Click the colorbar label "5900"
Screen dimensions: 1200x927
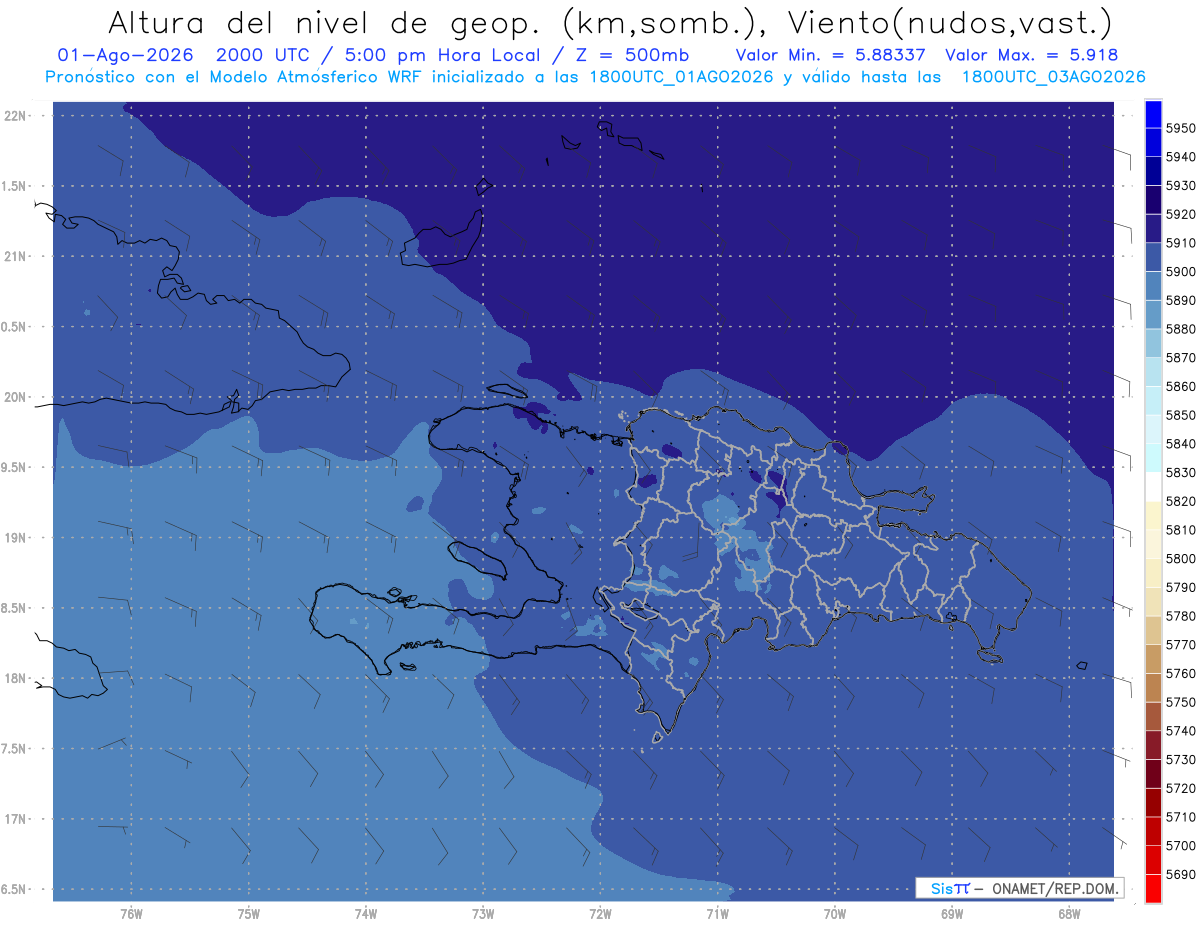point(1180,271)
